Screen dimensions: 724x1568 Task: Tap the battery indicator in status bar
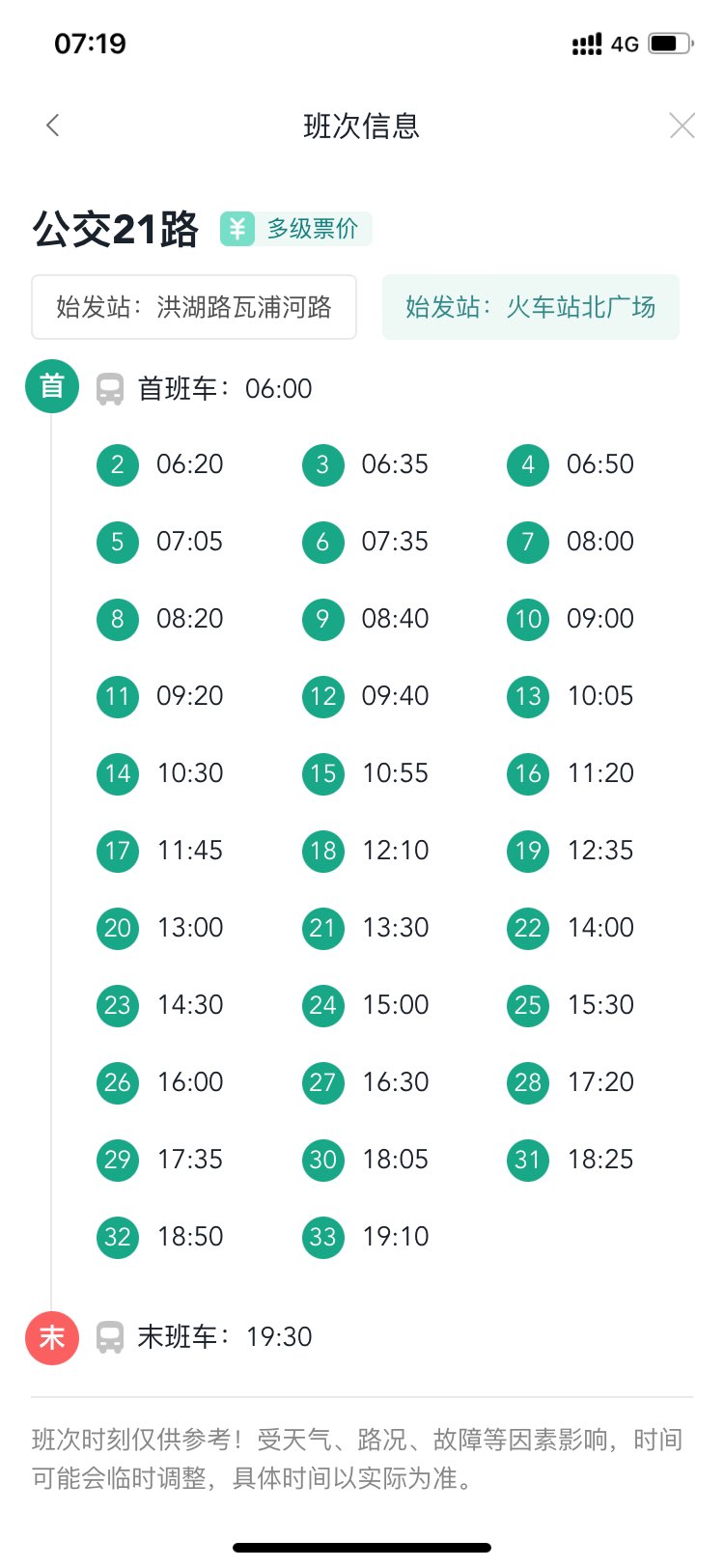click(x=670, y=43)
